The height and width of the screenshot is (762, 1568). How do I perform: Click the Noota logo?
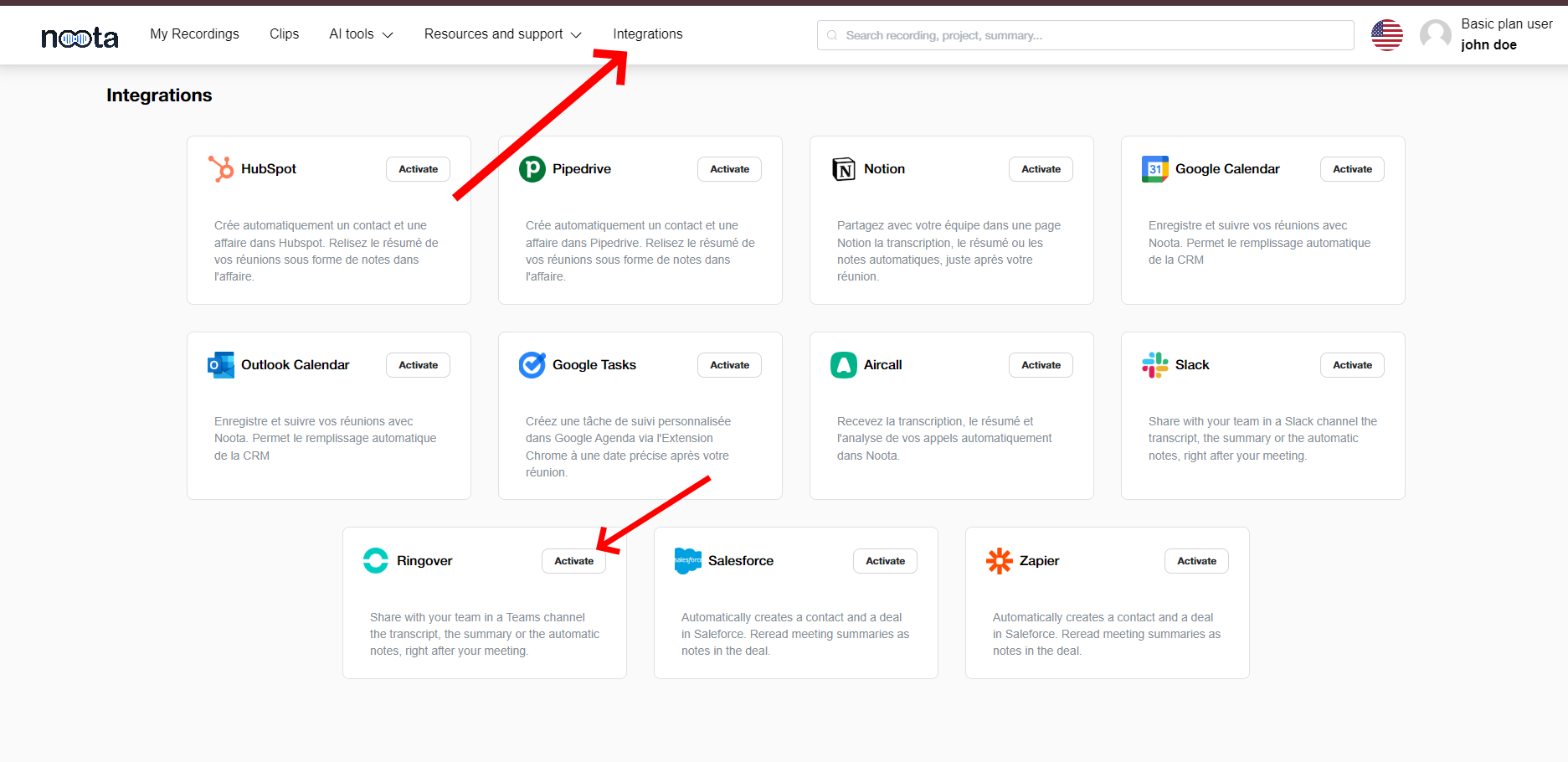point(80,38)
